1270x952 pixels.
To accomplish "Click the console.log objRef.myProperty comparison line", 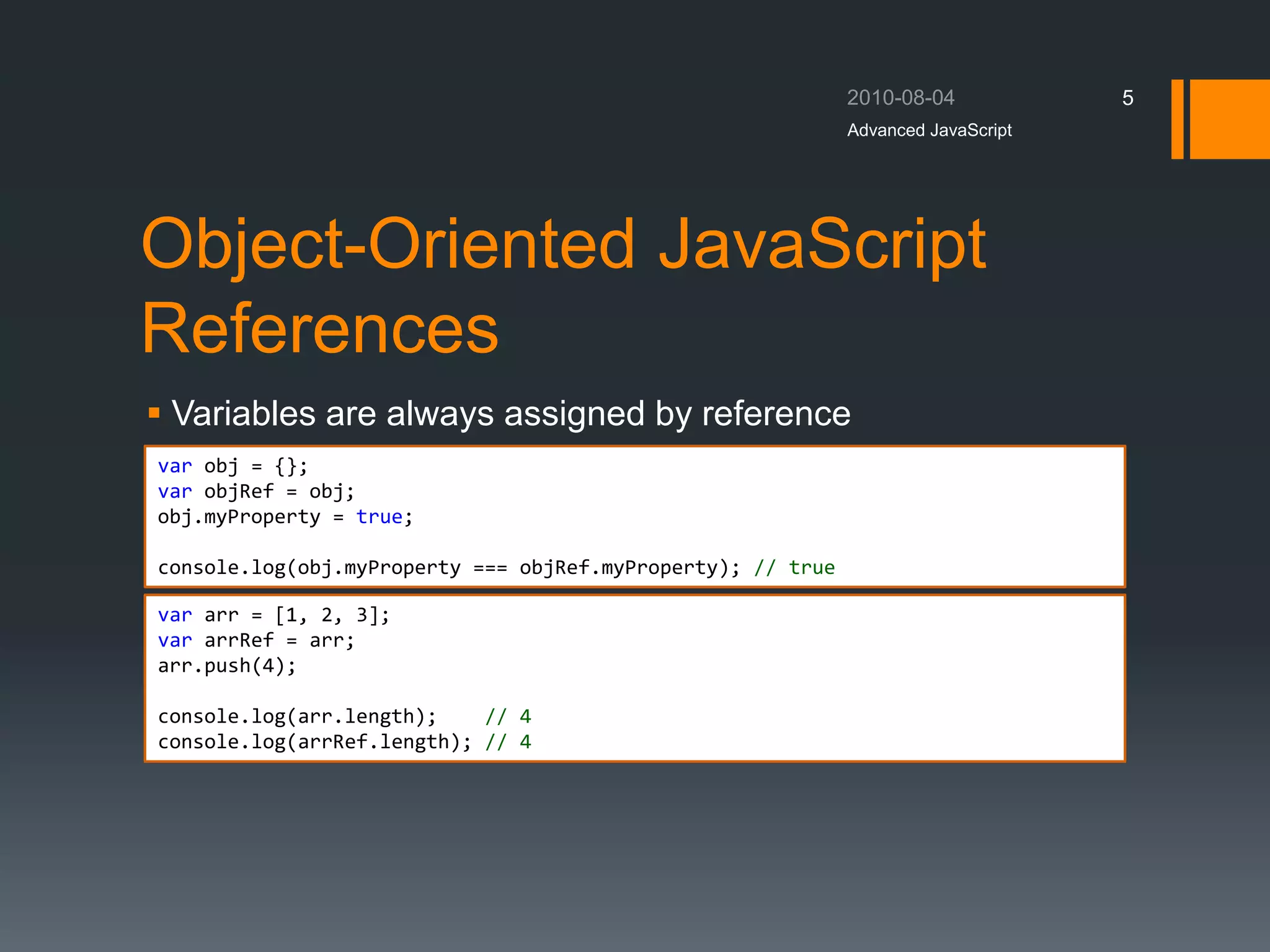I will pos(448,568).
